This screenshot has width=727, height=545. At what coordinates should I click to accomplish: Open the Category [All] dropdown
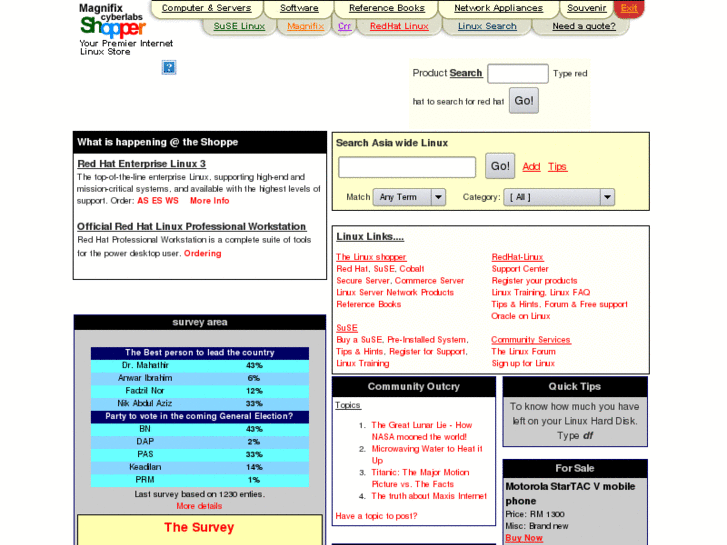[x=559, y=197]
